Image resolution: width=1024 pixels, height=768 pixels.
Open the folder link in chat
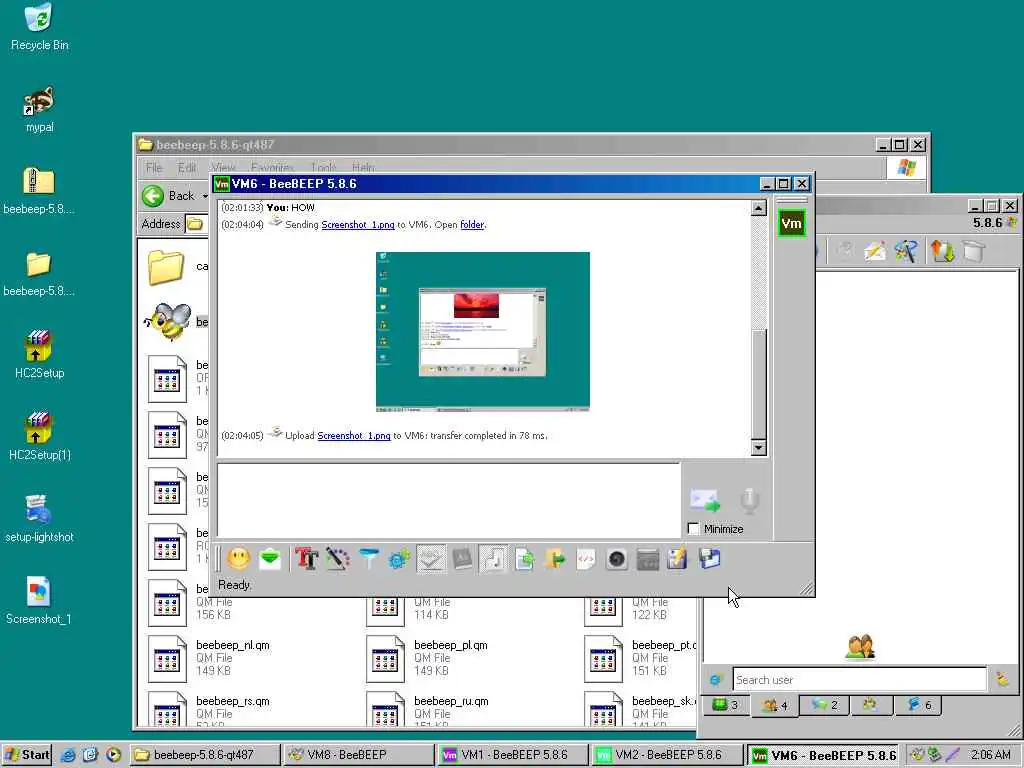472,225
